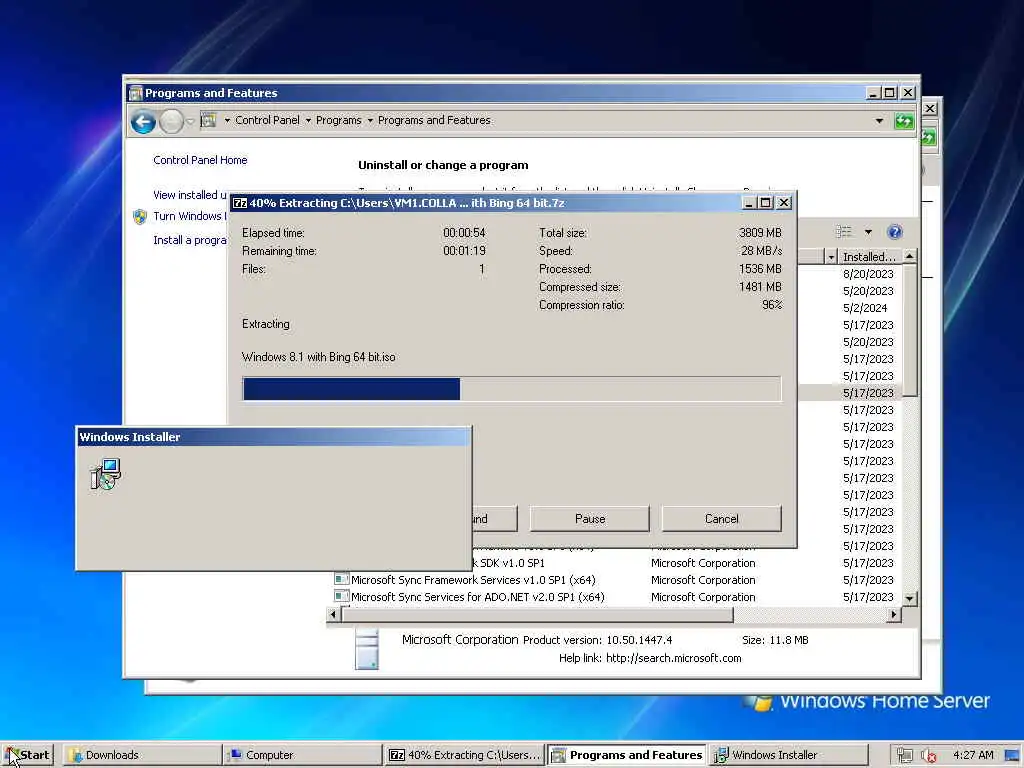The width and height of the screenshot is (1024, 768).
Task: Switch to Windows Installer taskbar button
Action: (x=789, y=755)
